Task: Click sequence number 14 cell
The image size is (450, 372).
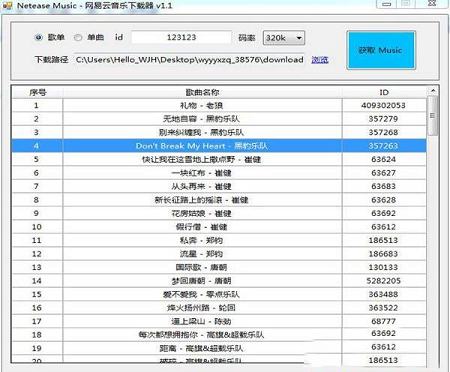Action: (37, 281)
